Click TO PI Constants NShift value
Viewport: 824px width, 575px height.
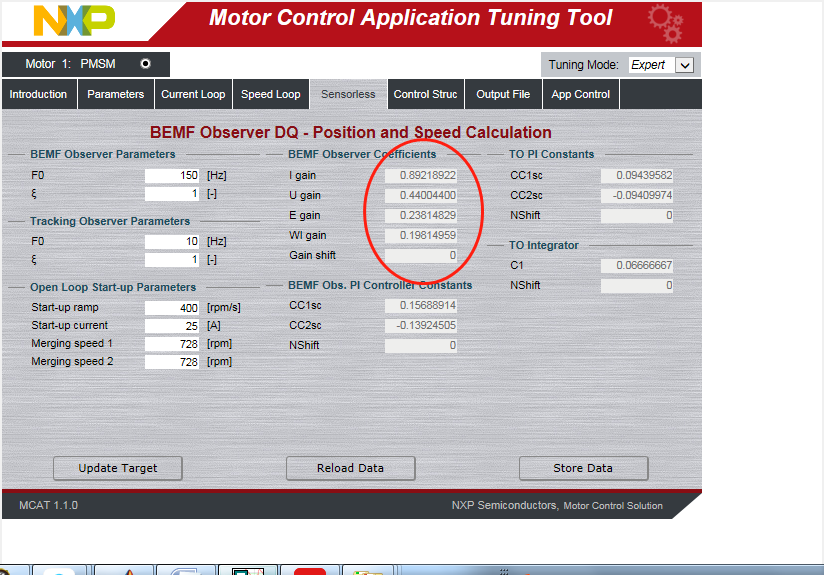click(637, 215)
